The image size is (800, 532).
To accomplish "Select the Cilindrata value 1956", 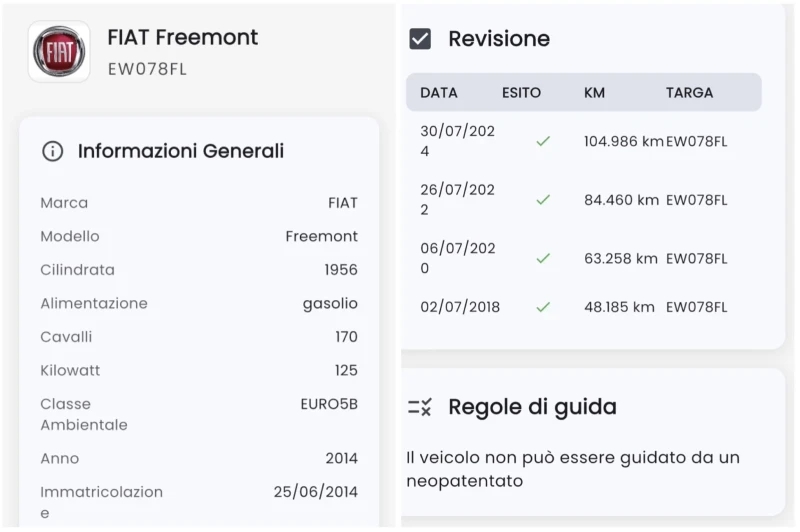I will click(341, 270).
